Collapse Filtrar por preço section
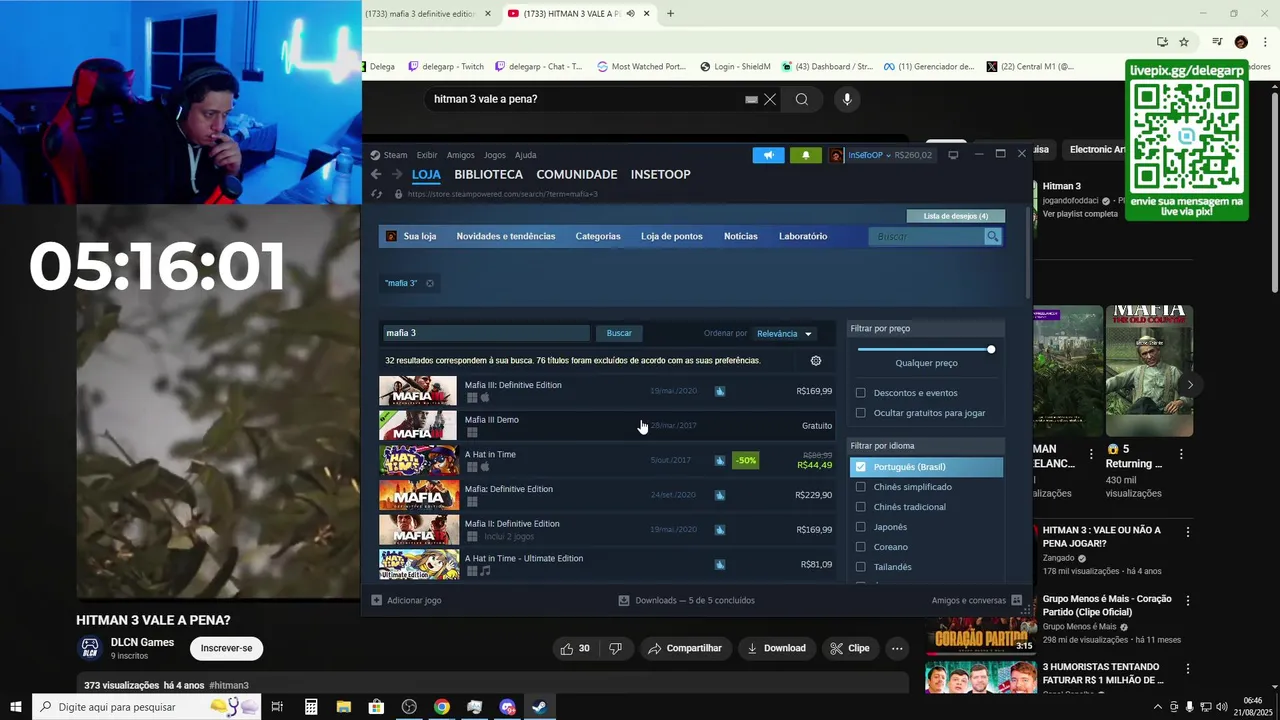The width and height of the screenshot is (1280, 720). [x=926, y=328]
